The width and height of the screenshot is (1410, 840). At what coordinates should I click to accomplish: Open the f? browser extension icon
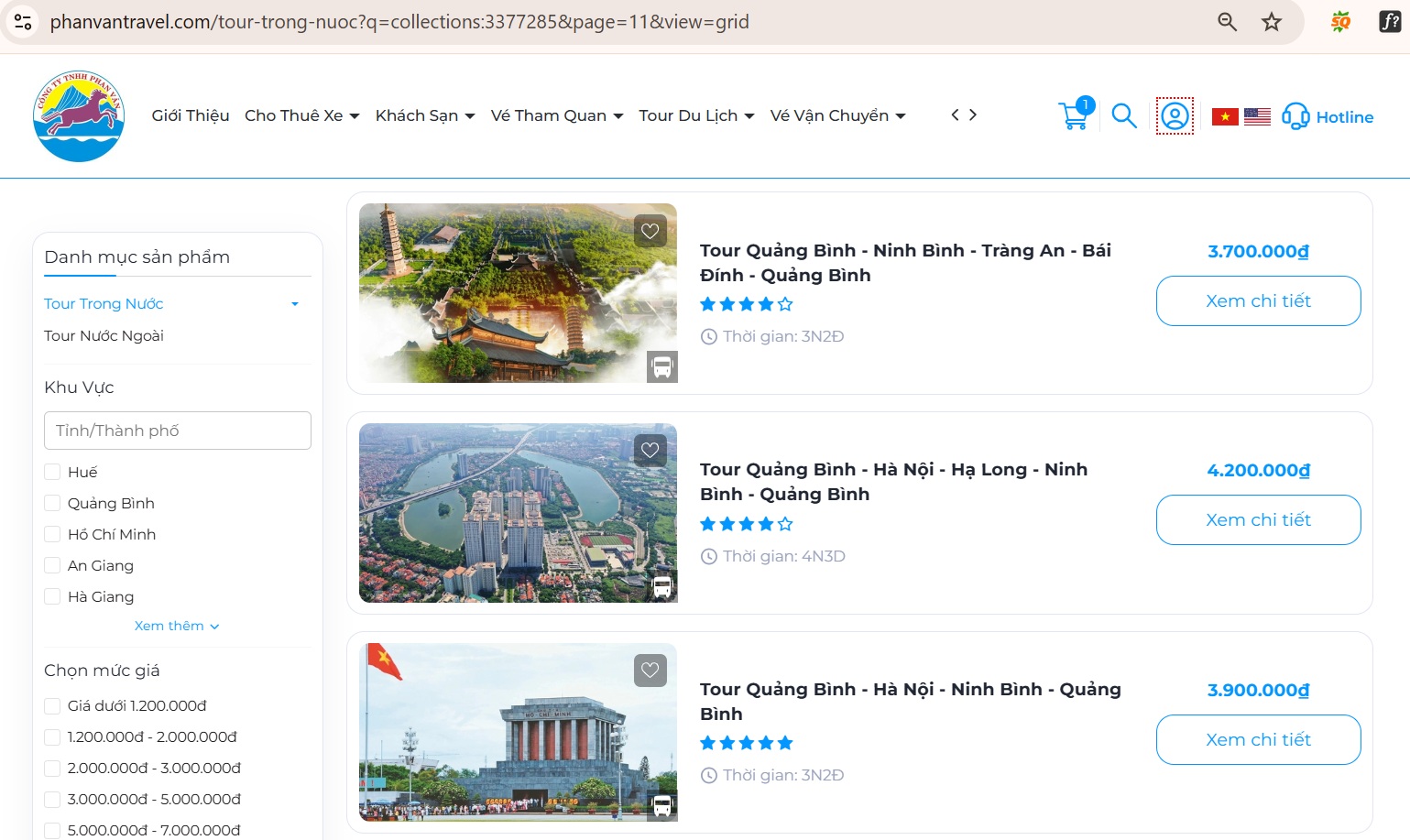1390,22
